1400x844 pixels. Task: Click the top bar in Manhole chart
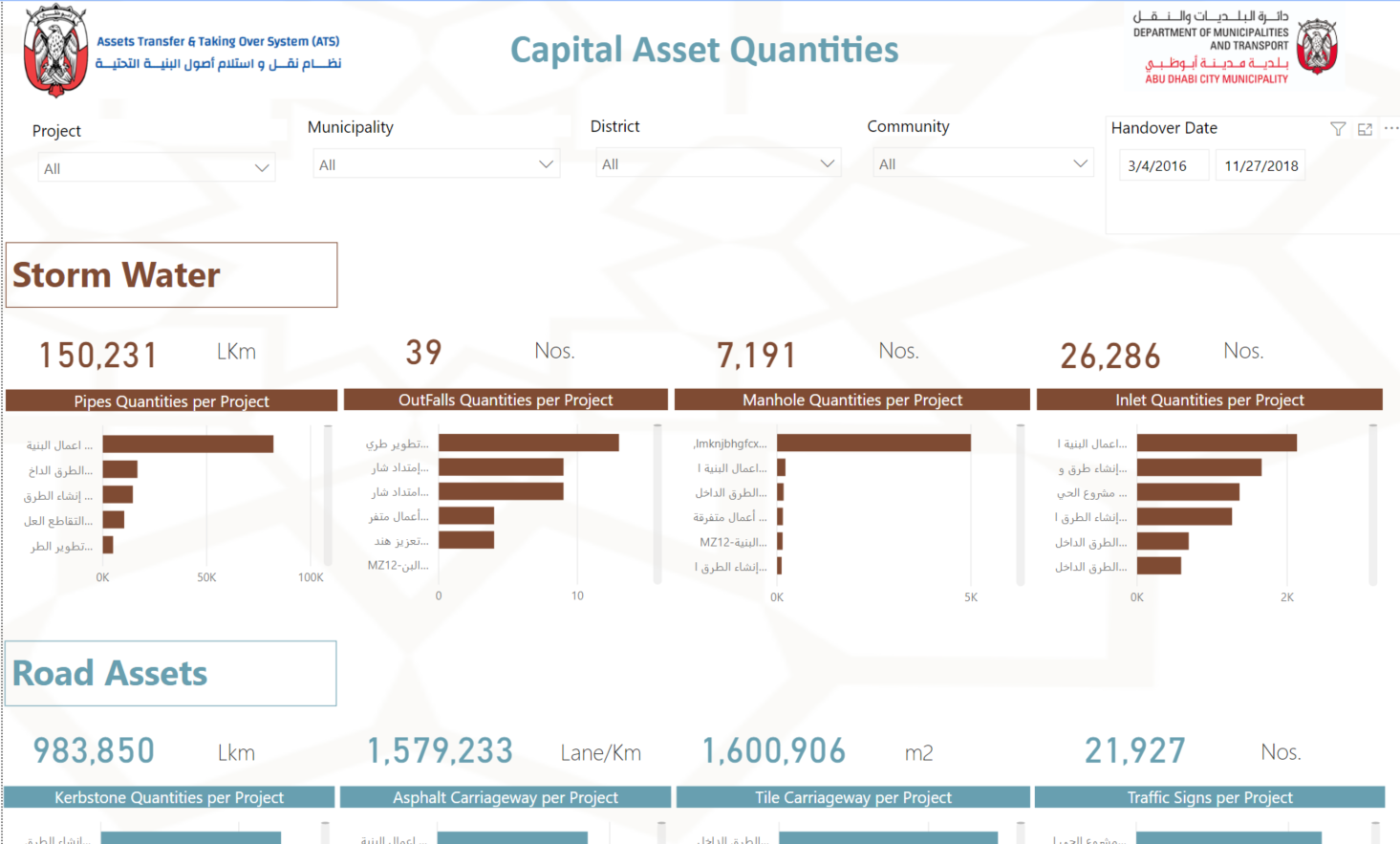coord(873,443)
